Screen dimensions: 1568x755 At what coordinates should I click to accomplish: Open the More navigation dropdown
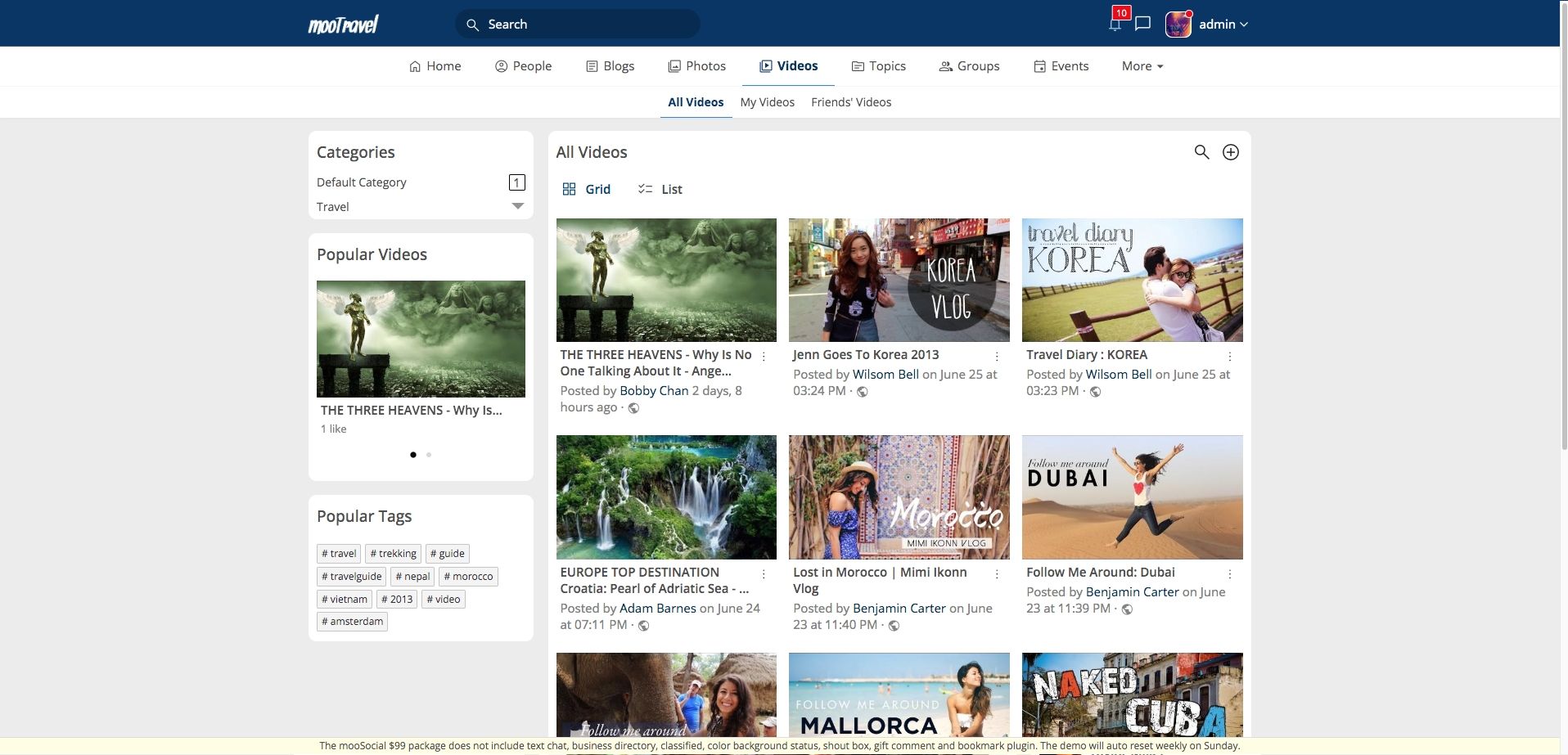(x=1142, y=66)
